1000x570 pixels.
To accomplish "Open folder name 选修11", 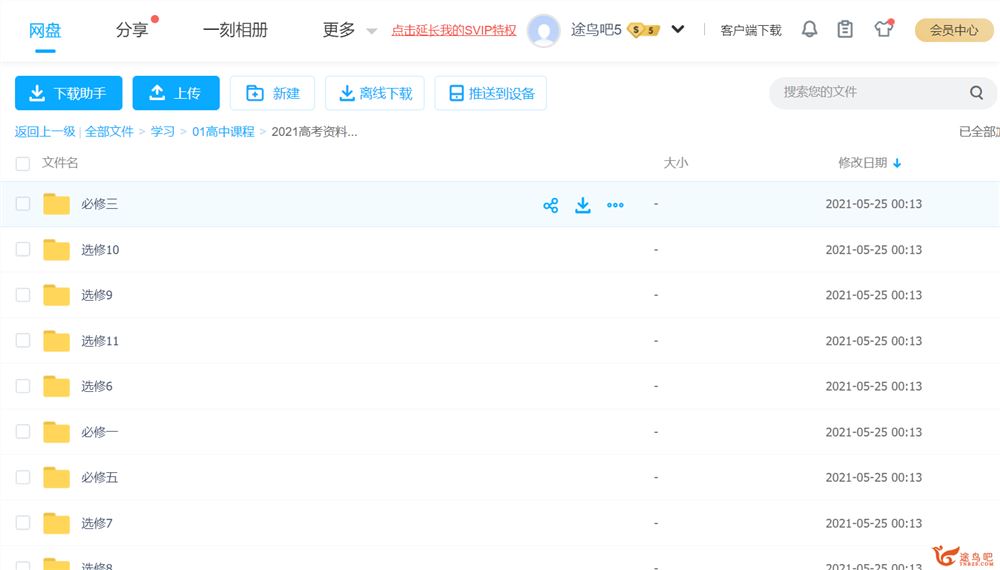I will (x=100, y=341).
